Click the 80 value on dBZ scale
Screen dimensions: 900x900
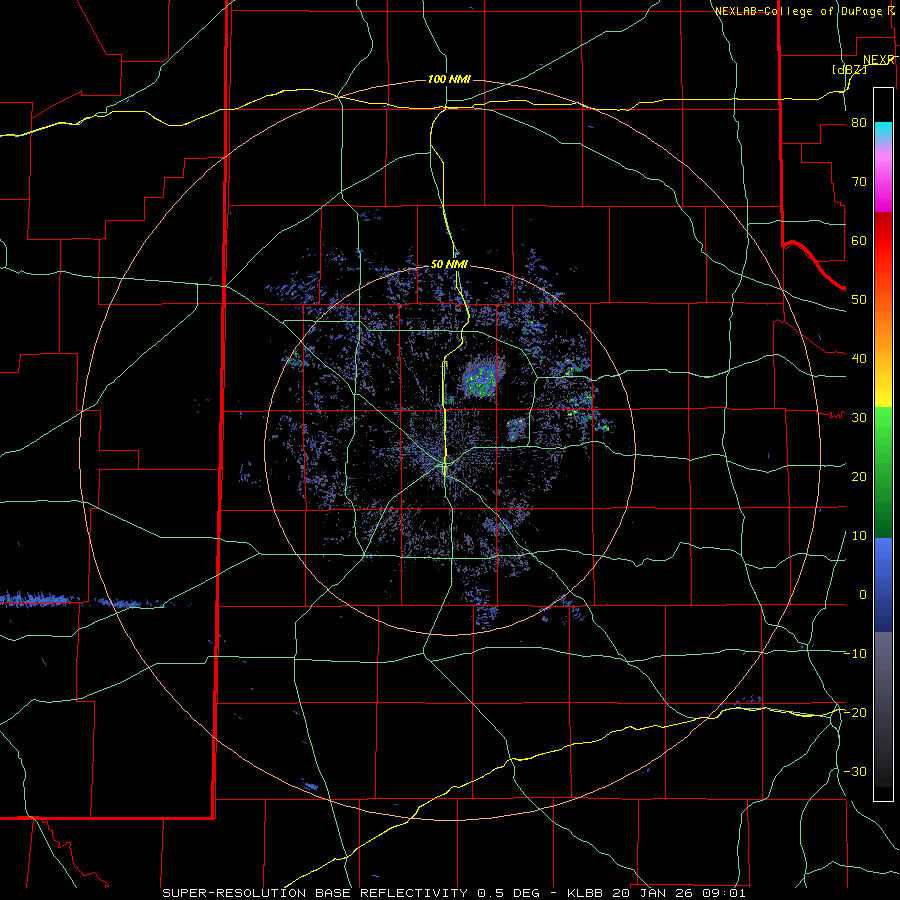(x=859, y=123)
